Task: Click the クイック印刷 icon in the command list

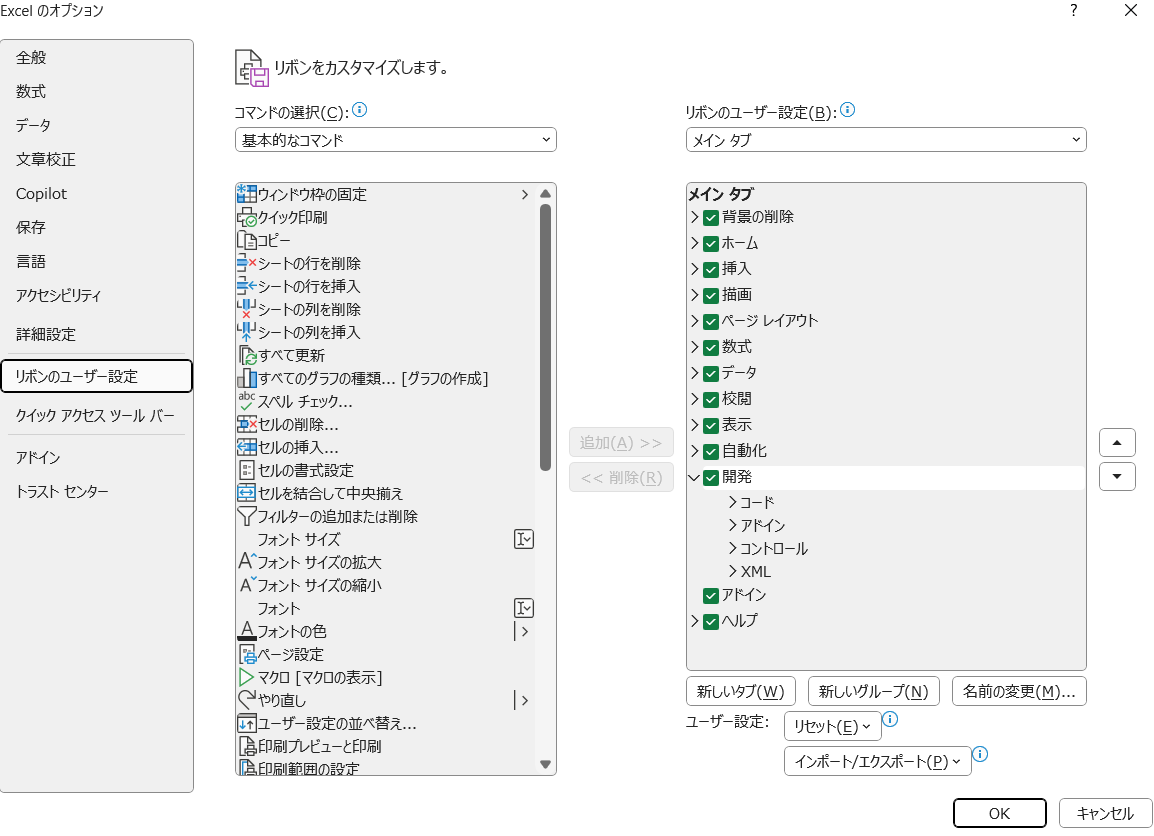Action: click(x=246, y=218)
